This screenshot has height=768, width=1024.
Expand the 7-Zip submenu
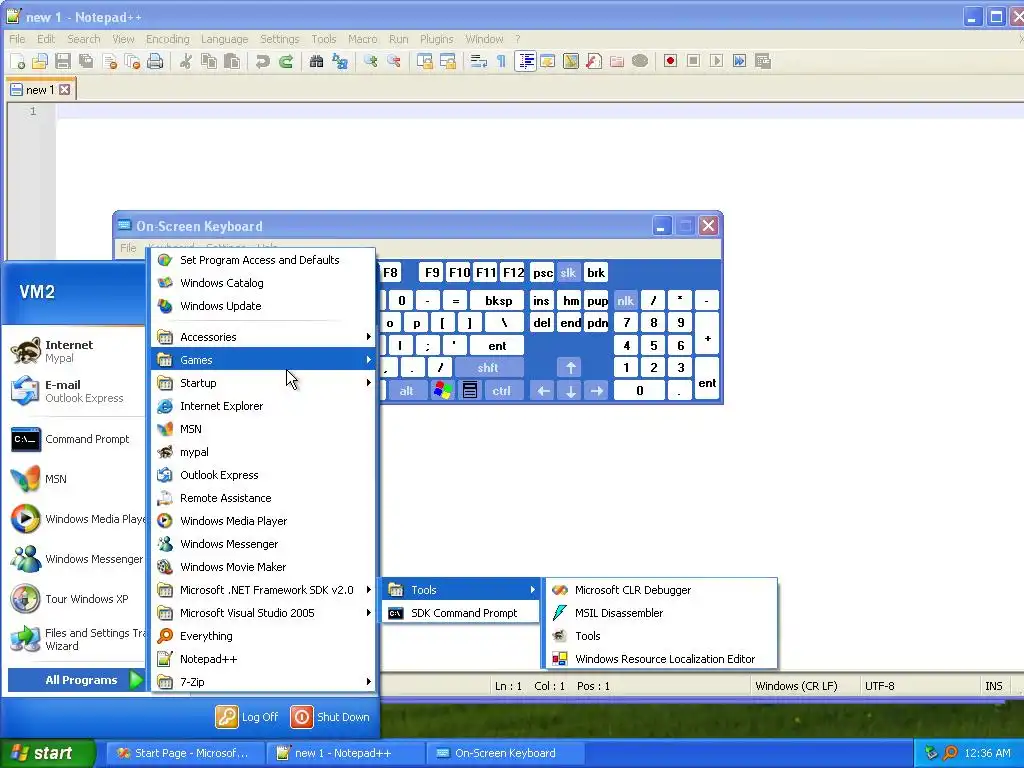point(264,682)
